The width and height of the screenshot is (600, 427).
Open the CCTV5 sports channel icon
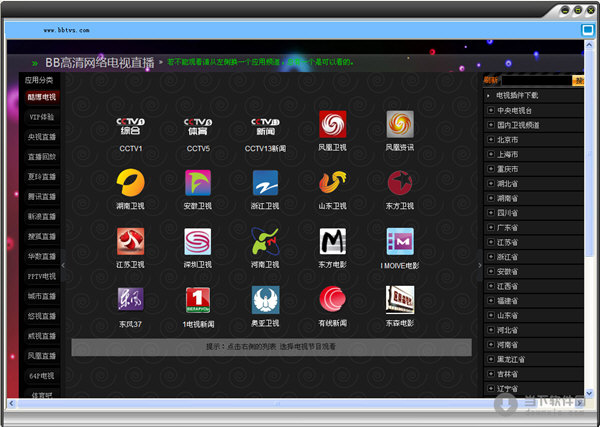pos(198,126)
